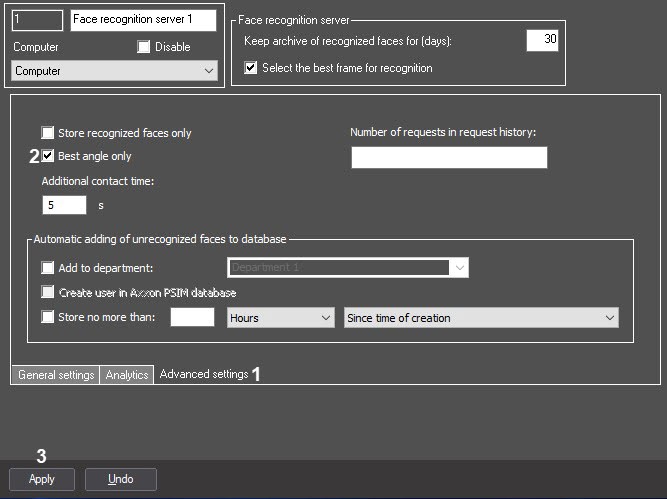Open the Analytics tab
The width and height of the screenshot is (667, 499).
pyautogui.click(x=127, y=375)
